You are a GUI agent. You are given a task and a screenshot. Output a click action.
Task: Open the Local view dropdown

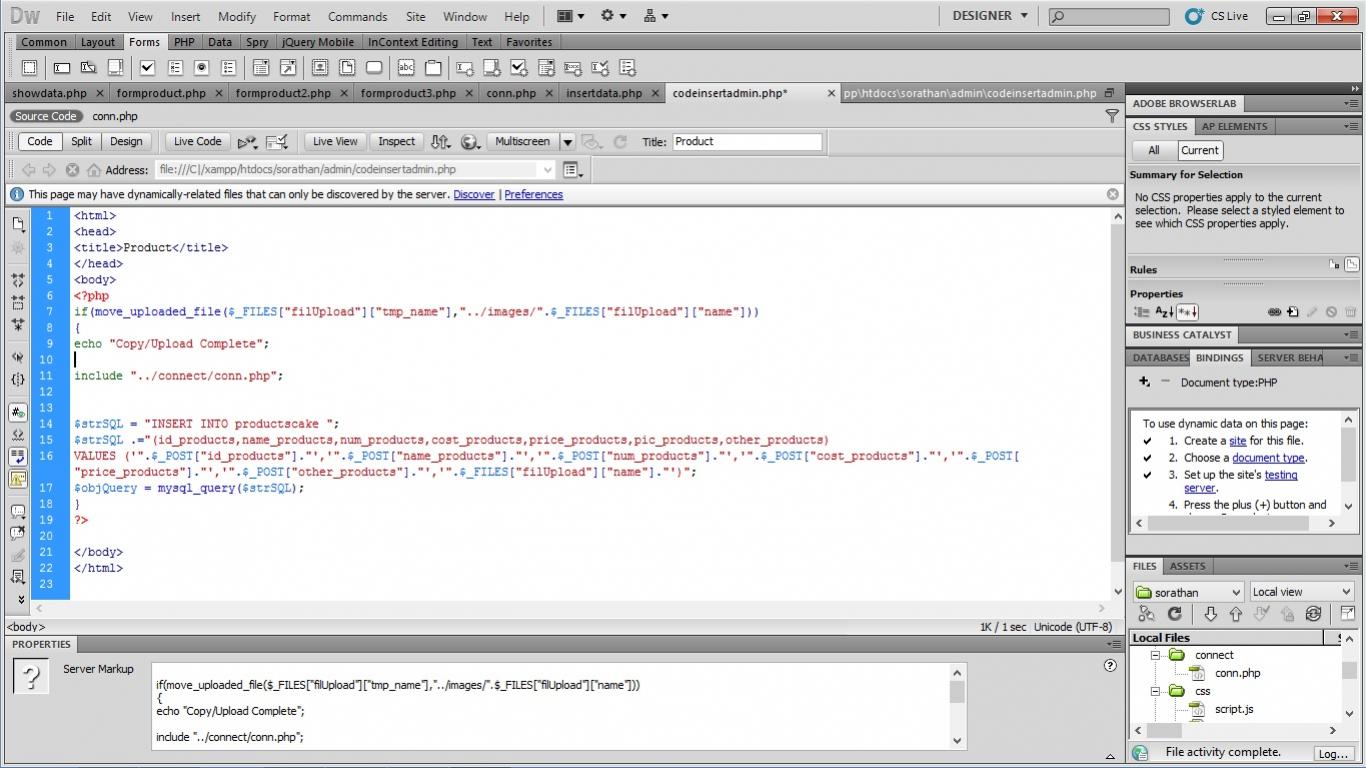point(1301,592)
